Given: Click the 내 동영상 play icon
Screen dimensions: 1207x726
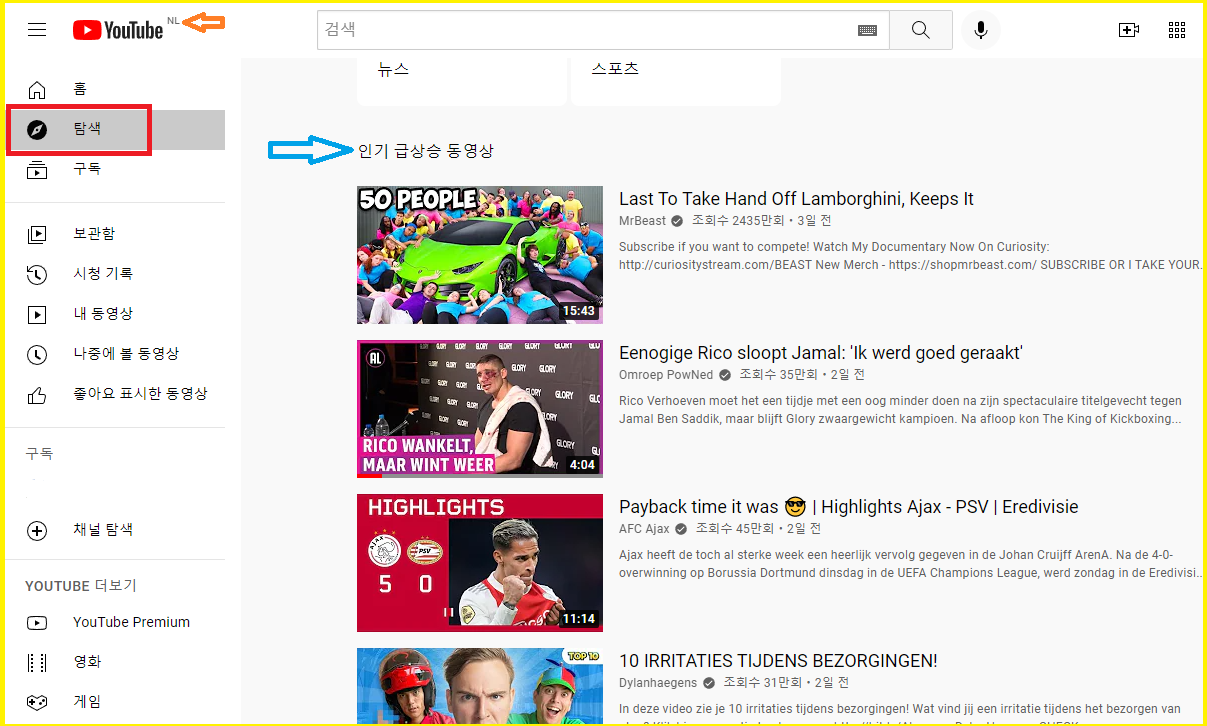Looking at the screenshot, I should tap(37, 314).
